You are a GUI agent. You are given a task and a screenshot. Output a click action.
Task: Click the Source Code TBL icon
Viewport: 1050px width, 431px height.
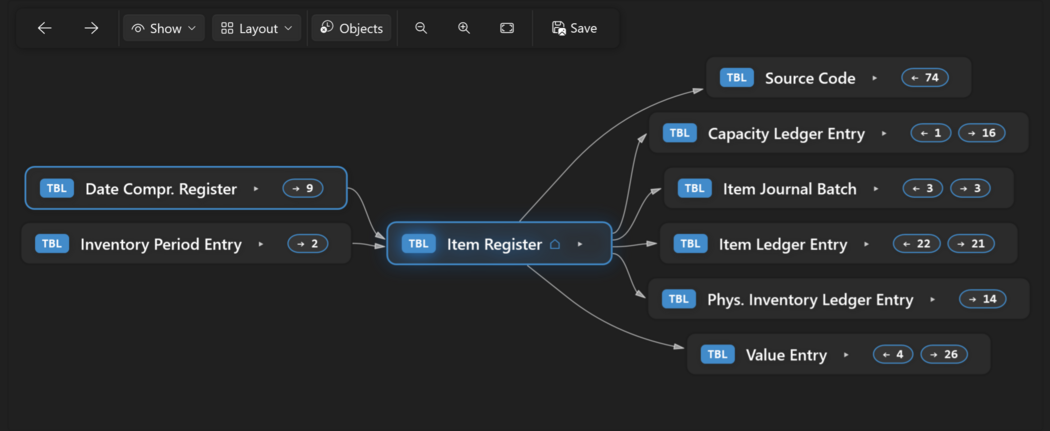(x=737, y=78)
